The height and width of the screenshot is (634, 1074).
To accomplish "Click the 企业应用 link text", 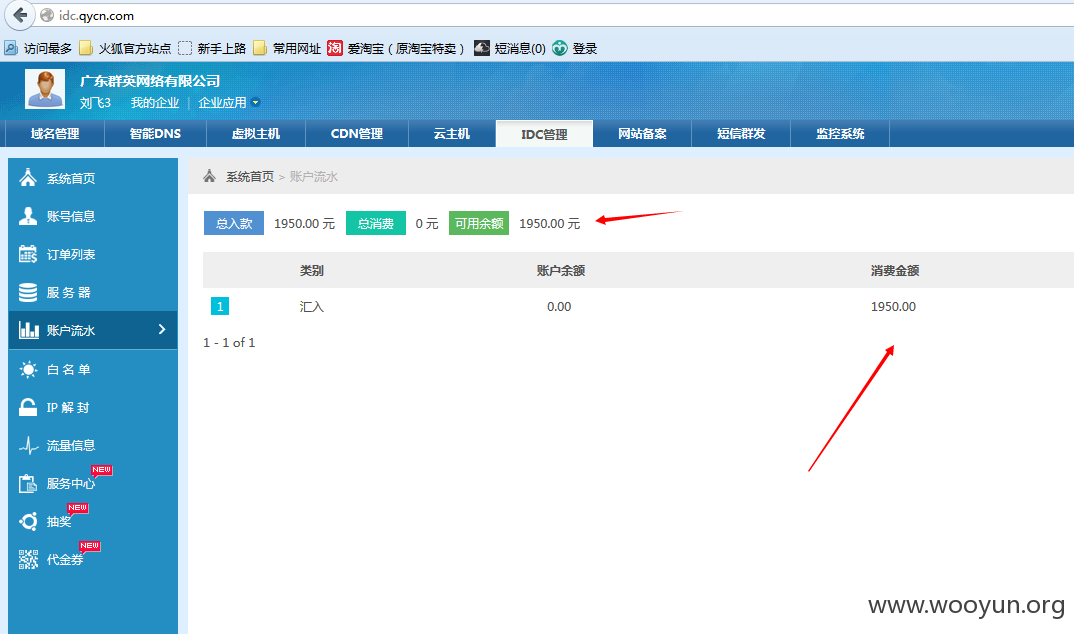I will (223, 103).
